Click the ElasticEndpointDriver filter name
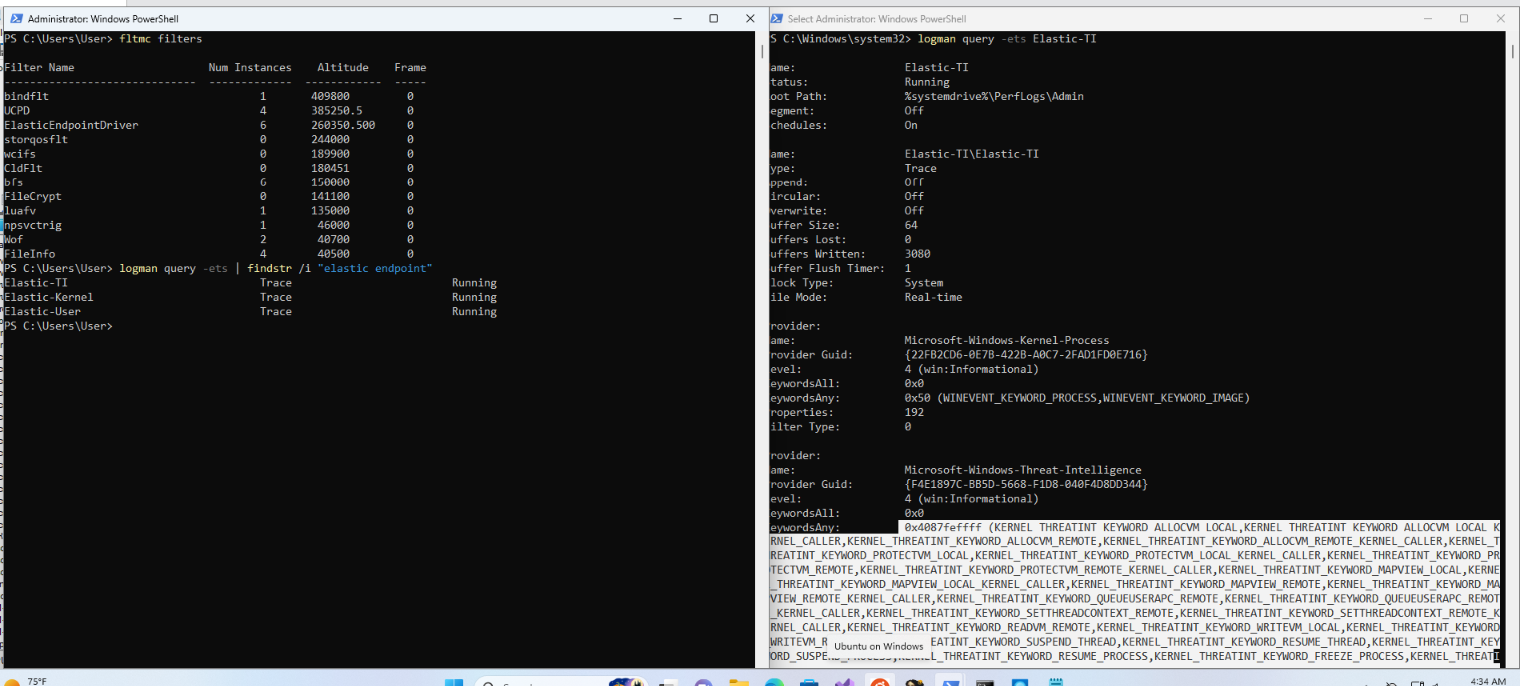The height and width of the screenshot is (686, 1520). click(71, 125)
